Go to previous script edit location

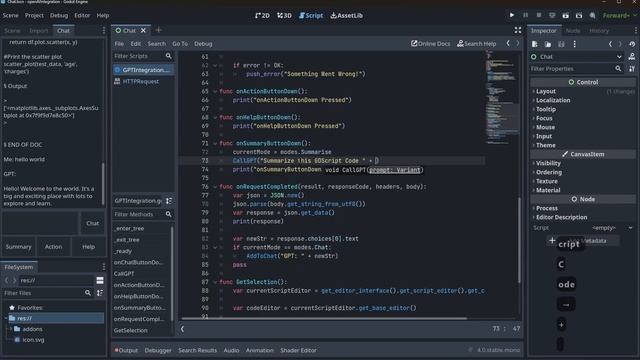click(508, 43)
